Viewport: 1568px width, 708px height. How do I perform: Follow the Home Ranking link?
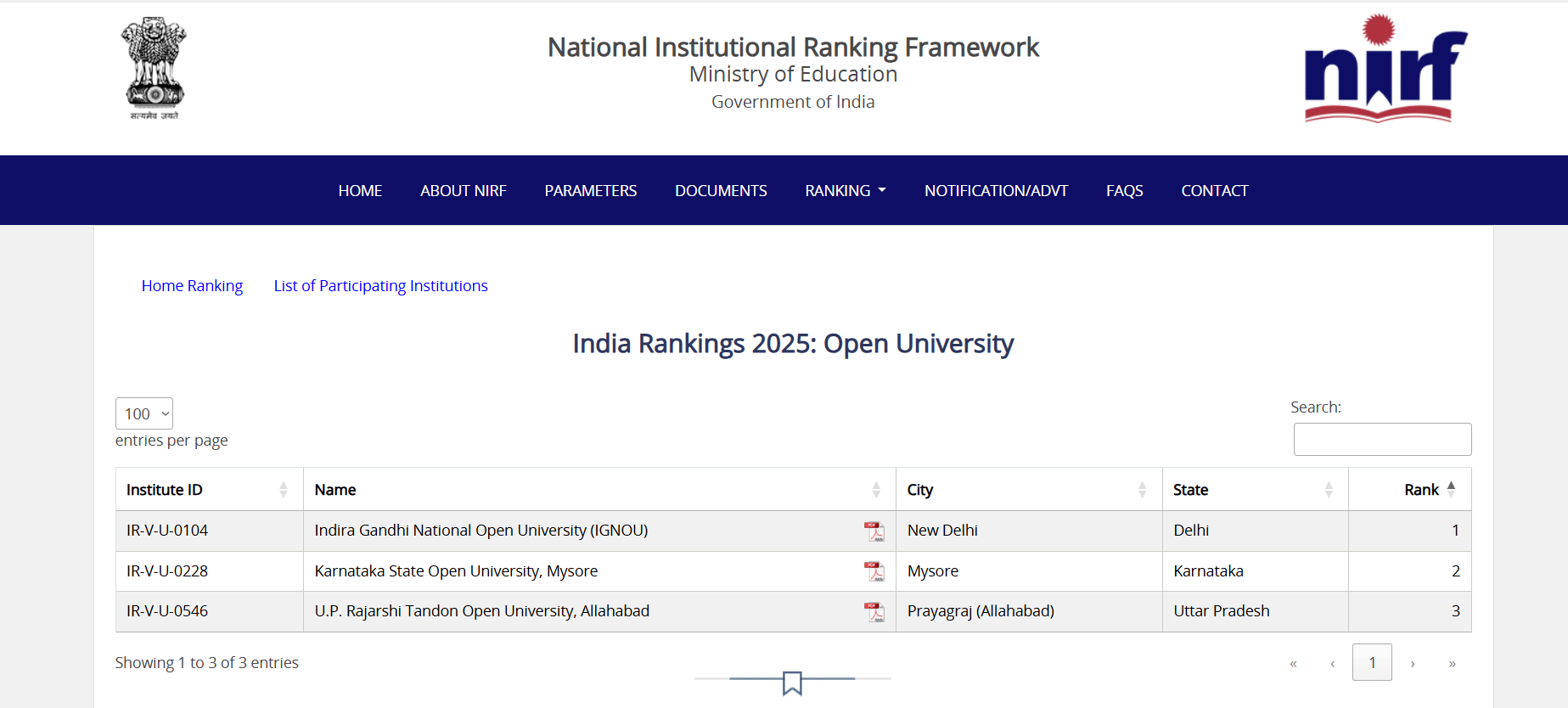point(192,286)
